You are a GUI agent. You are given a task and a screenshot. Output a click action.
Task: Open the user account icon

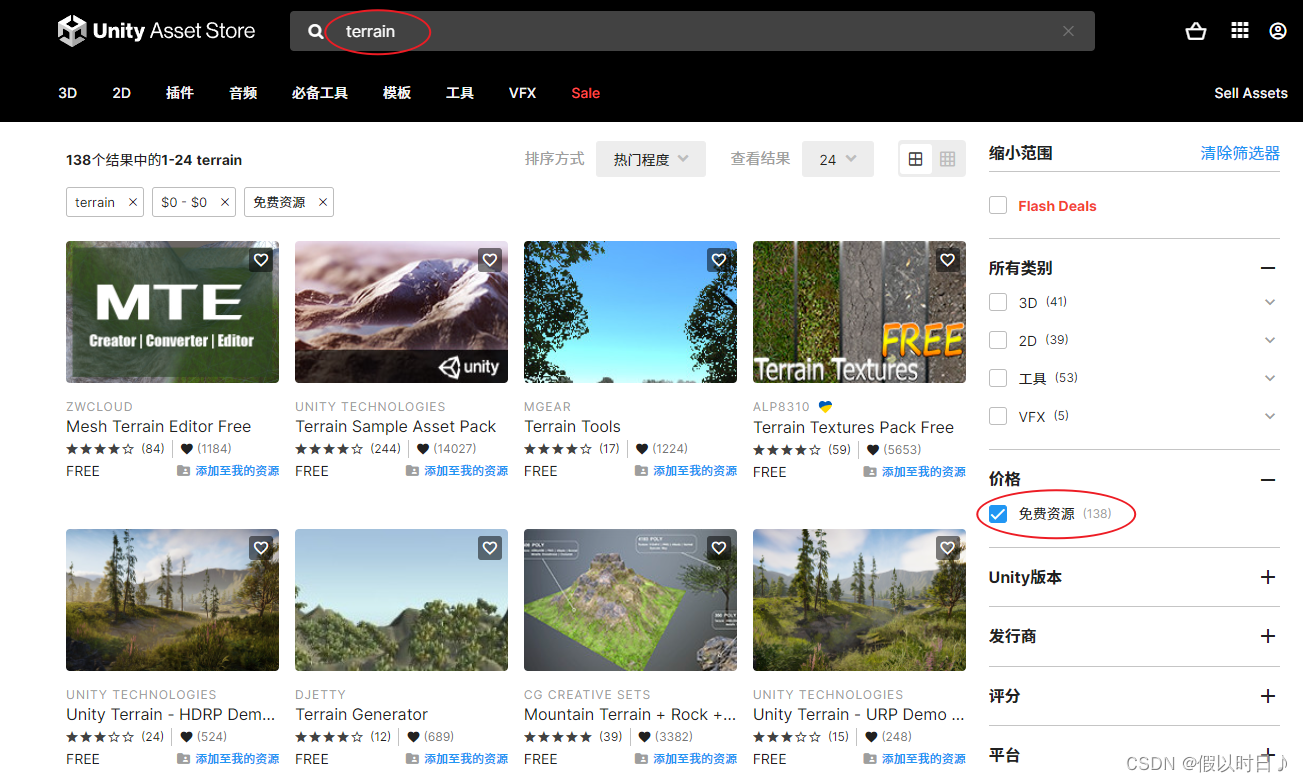point(1278,31)
